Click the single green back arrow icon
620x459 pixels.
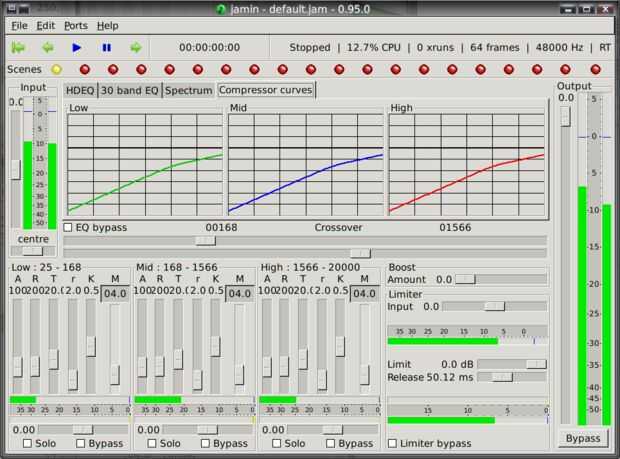pyautogui.click(x=47, y=47)
